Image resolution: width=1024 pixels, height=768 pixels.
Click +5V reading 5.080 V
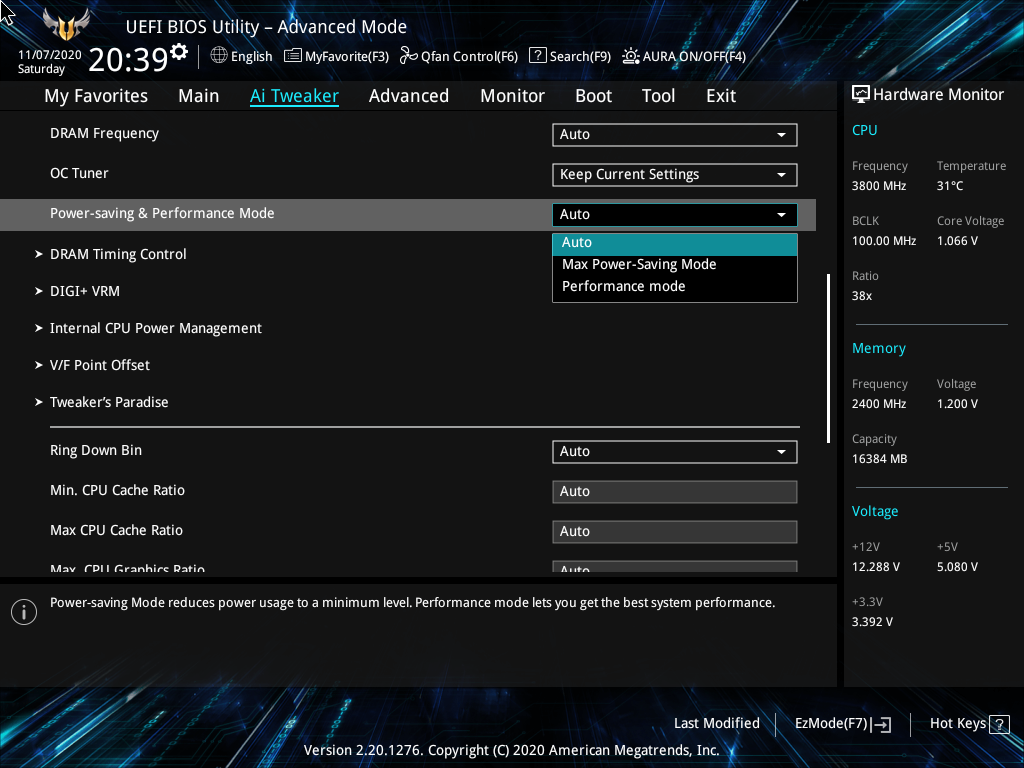coord(957,567)
